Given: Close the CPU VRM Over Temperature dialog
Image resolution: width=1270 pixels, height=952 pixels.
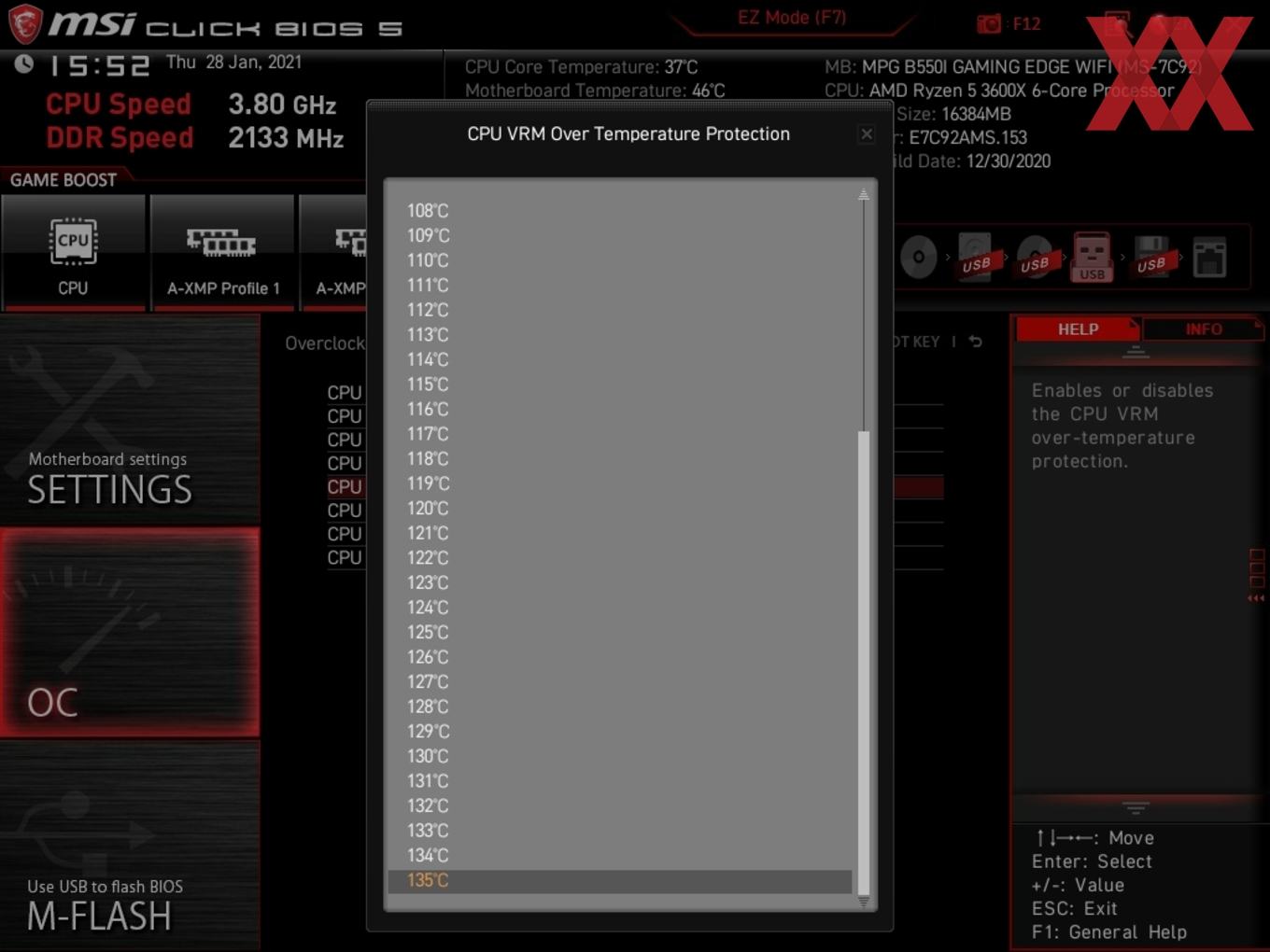Looking at the screenshot, I should click(x=867, y=134).
